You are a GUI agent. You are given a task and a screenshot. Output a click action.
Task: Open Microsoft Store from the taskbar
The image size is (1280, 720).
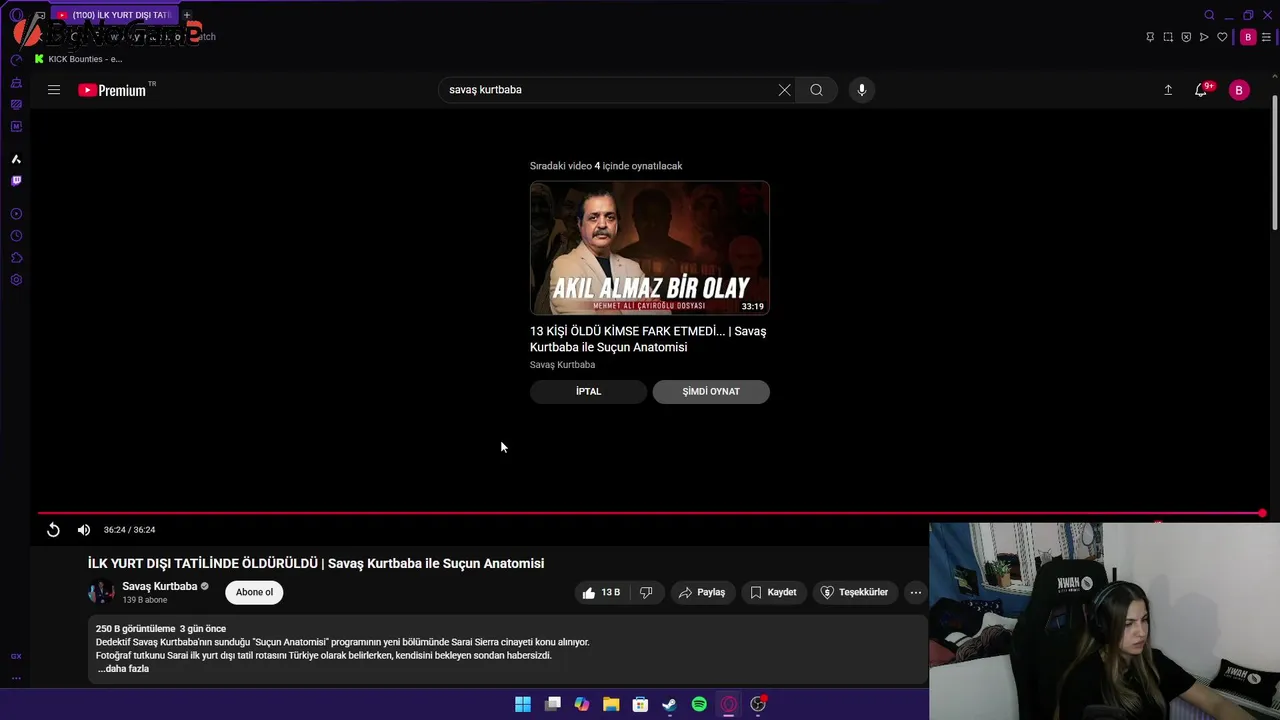[641, 704]
